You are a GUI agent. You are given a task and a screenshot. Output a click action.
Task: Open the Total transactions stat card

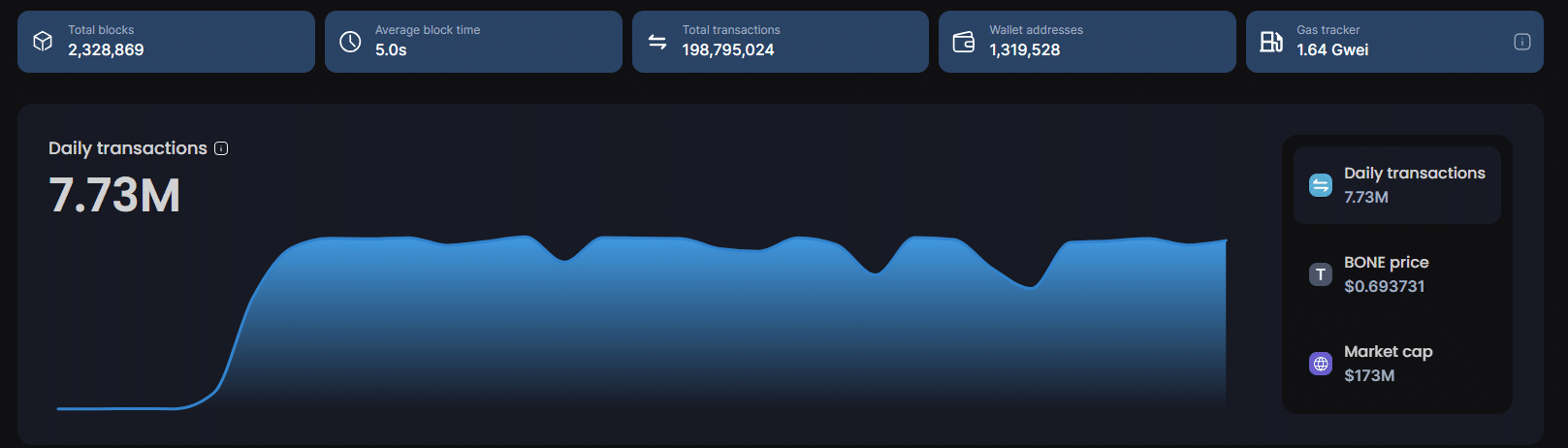pos(781,42)
